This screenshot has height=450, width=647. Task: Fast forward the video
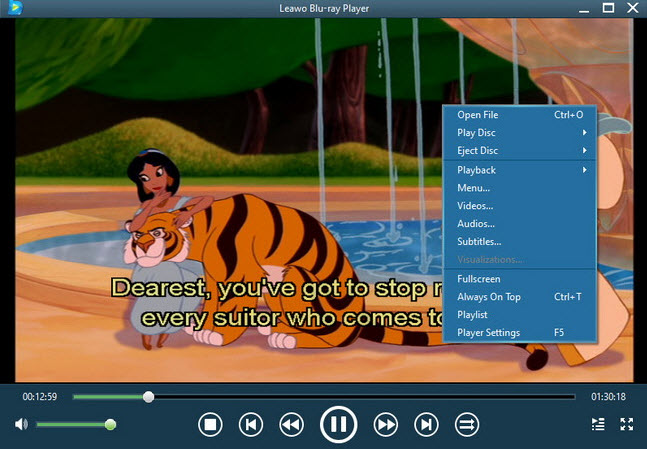coord(385,424)
